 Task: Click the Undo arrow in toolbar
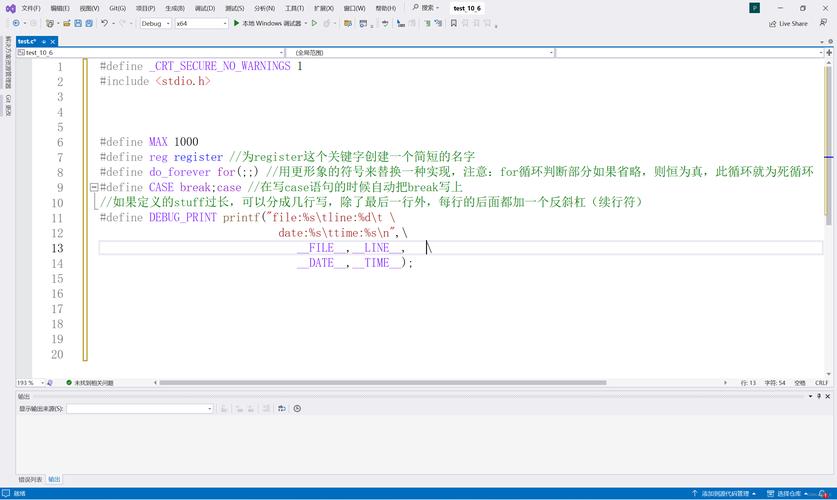pos(104,23)
